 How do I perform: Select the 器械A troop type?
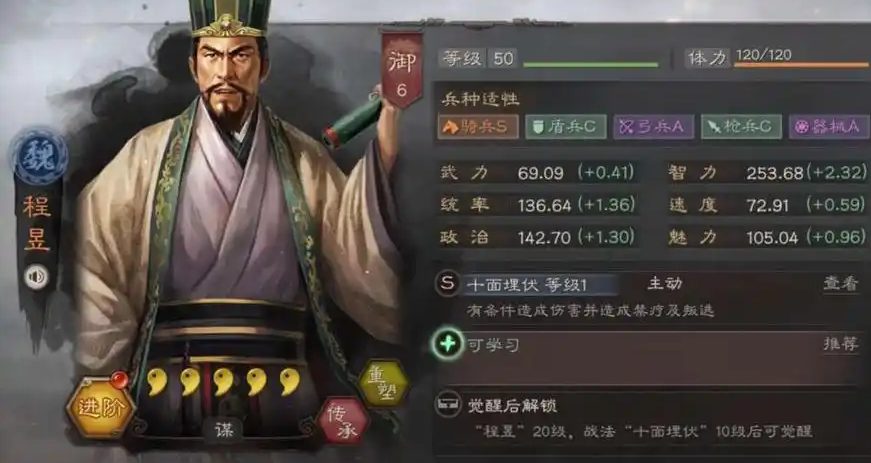pos(829,127)
